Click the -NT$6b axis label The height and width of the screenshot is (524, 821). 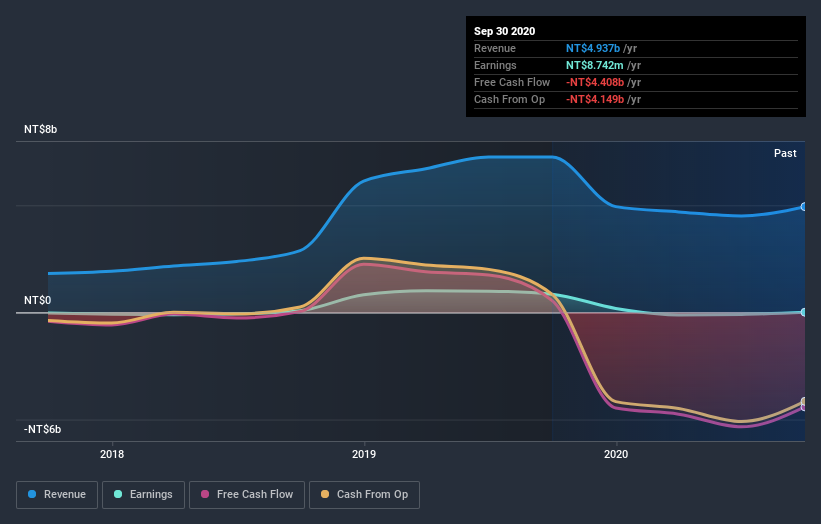(42, 429)
